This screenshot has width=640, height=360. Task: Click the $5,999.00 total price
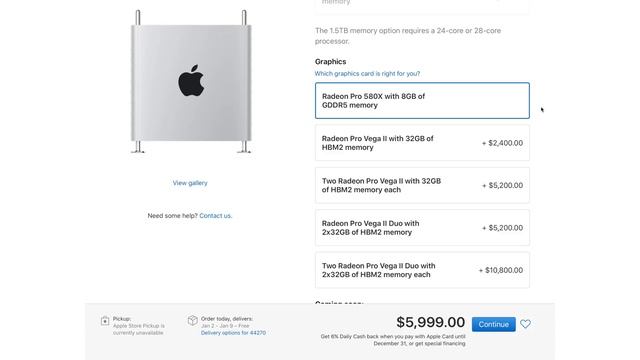pos(430,322)
